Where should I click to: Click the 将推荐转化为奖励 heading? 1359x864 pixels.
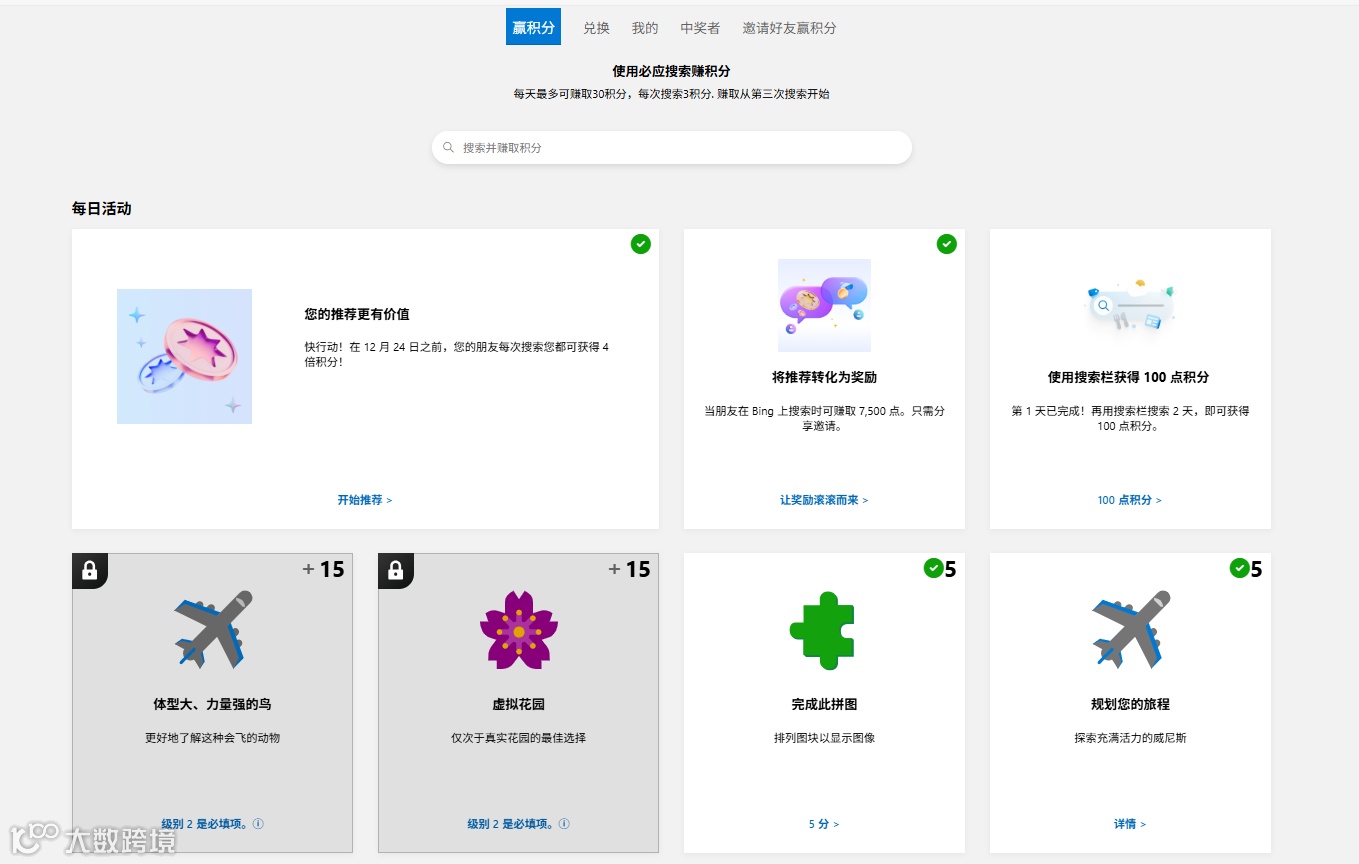point(824,377)
